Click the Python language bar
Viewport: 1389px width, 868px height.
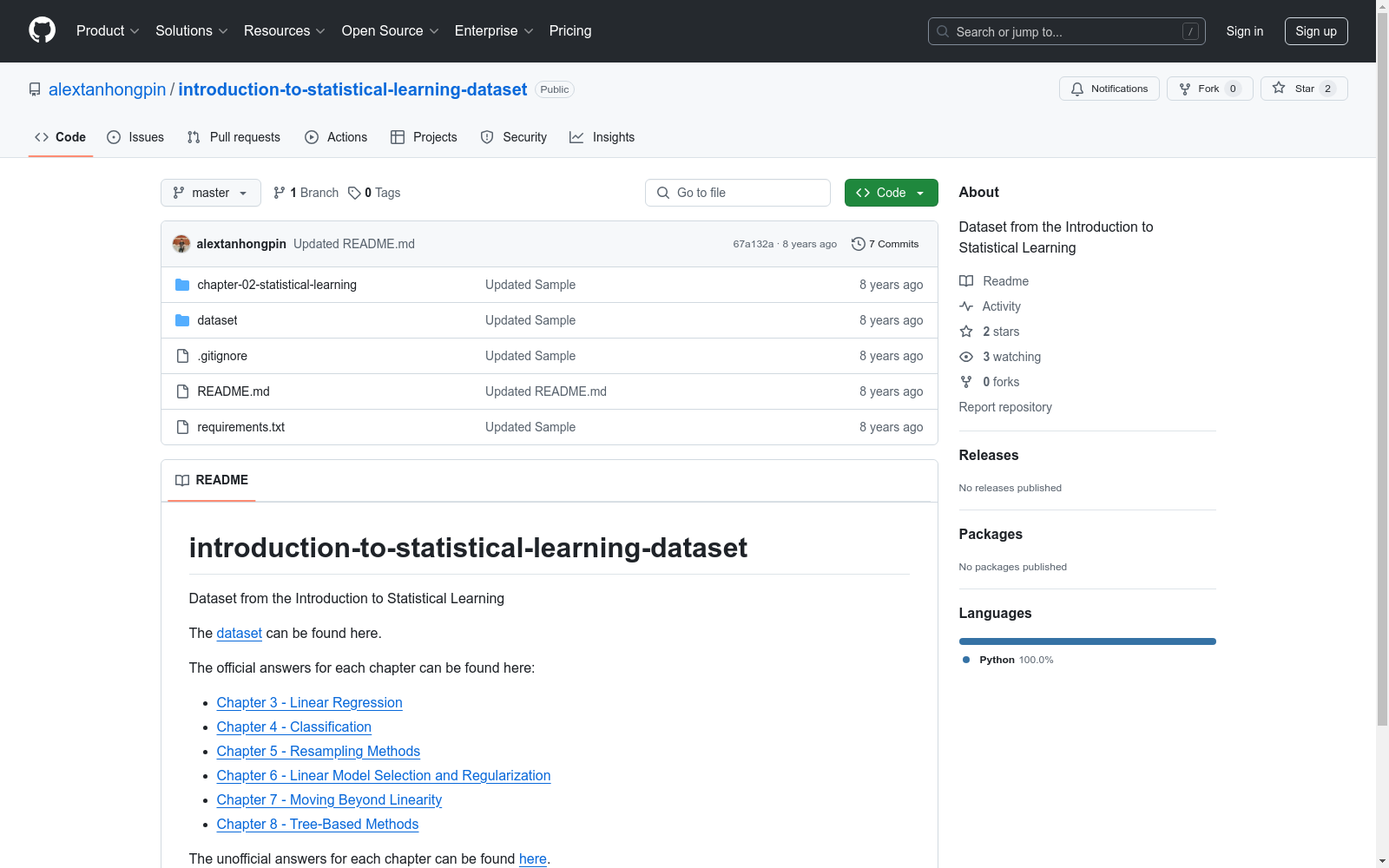pos(1088,641)
